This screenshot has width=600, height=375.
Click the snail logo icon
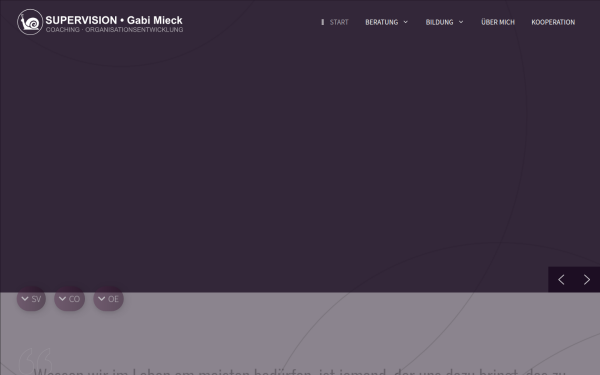point(30,22)
